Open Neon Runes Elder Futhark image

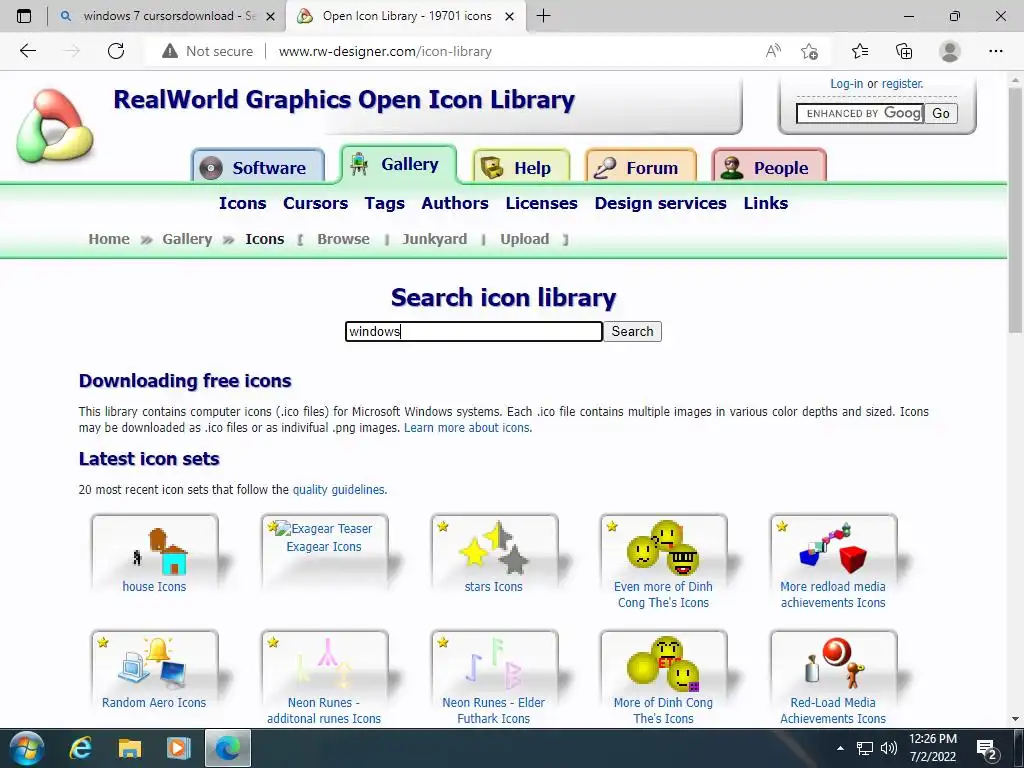point(494,664)
